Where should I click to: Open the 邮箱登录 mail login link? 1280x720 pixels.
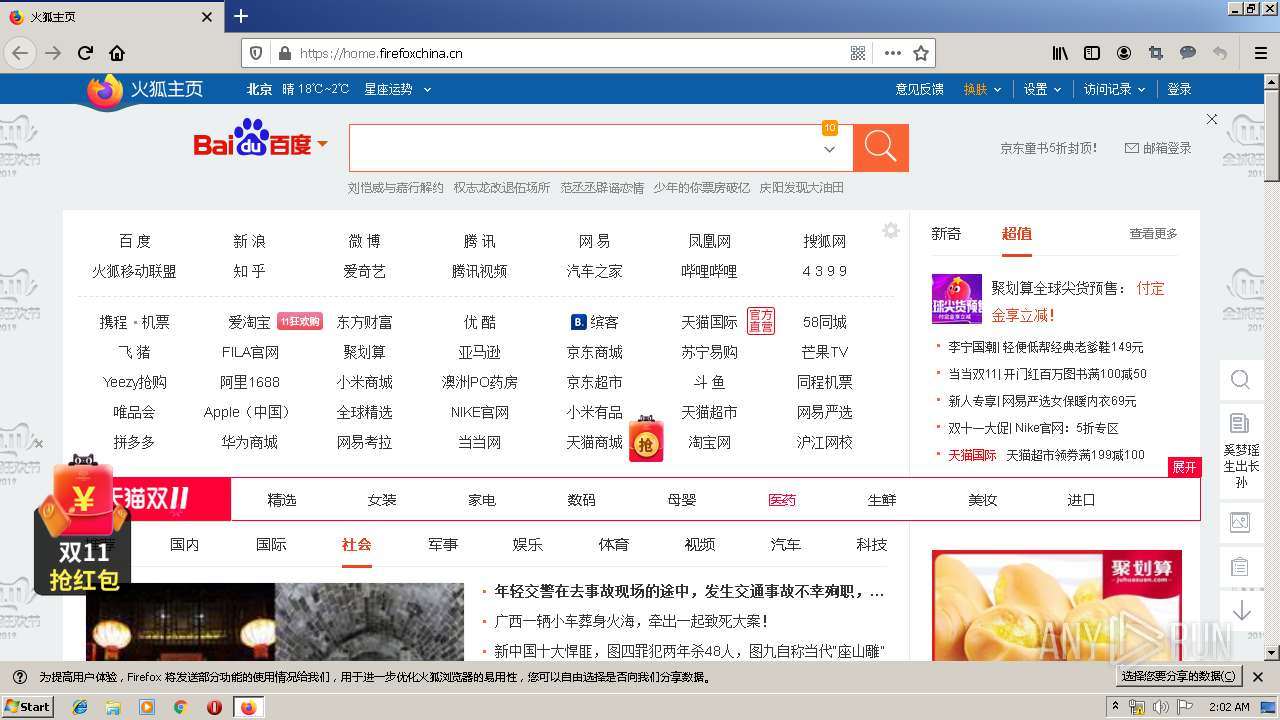coord(1158,148)
